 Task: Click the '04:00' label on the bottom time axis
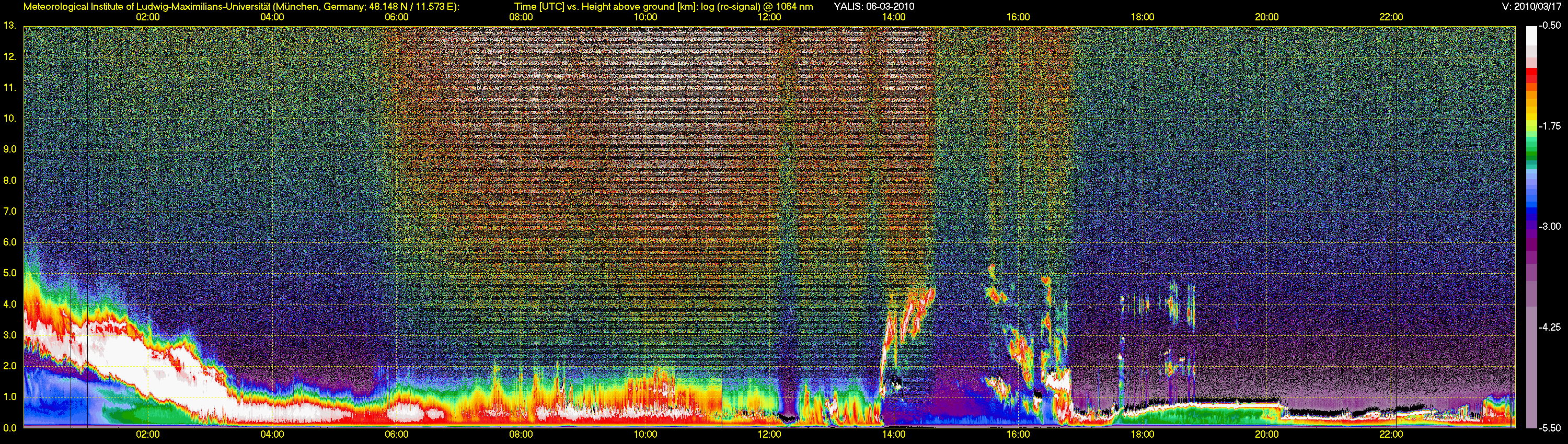[272, 435]
